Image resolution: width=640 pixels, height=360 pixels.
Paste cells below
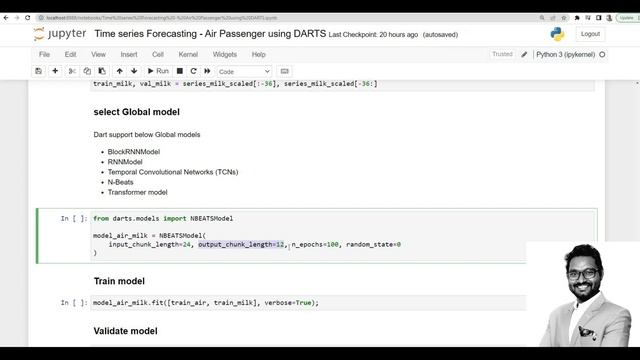102,71
